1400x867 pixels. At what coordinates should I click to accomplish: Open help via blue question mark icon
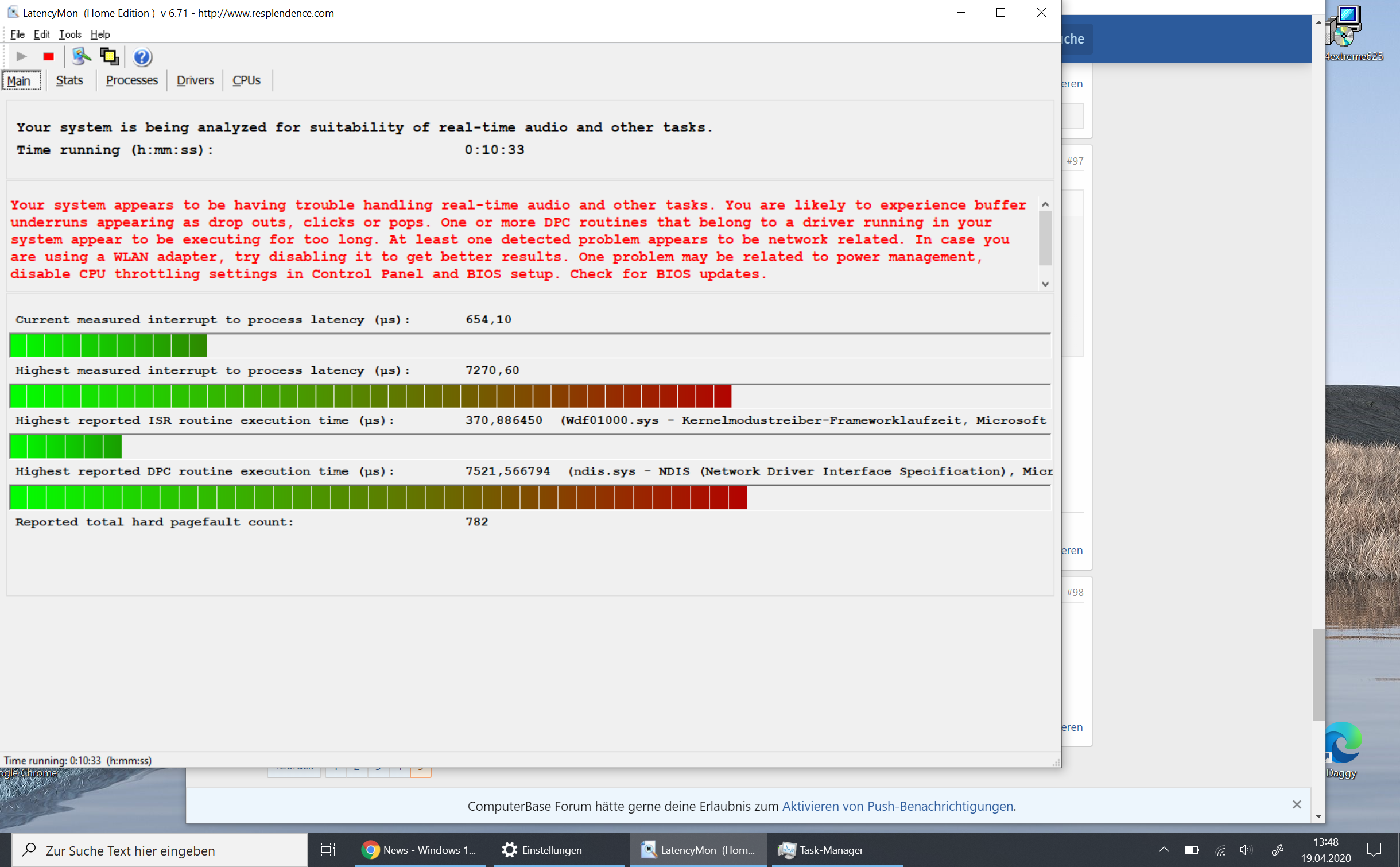tap(142, 57)
